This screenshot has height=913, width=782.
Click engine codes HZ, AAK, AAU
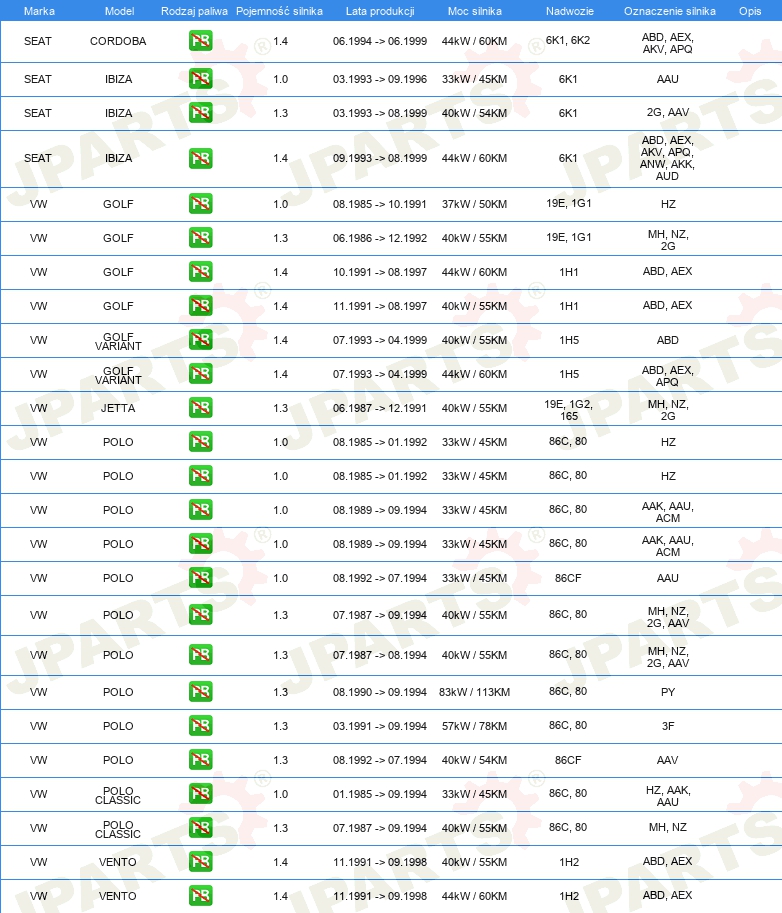click(x=668, y=796)
